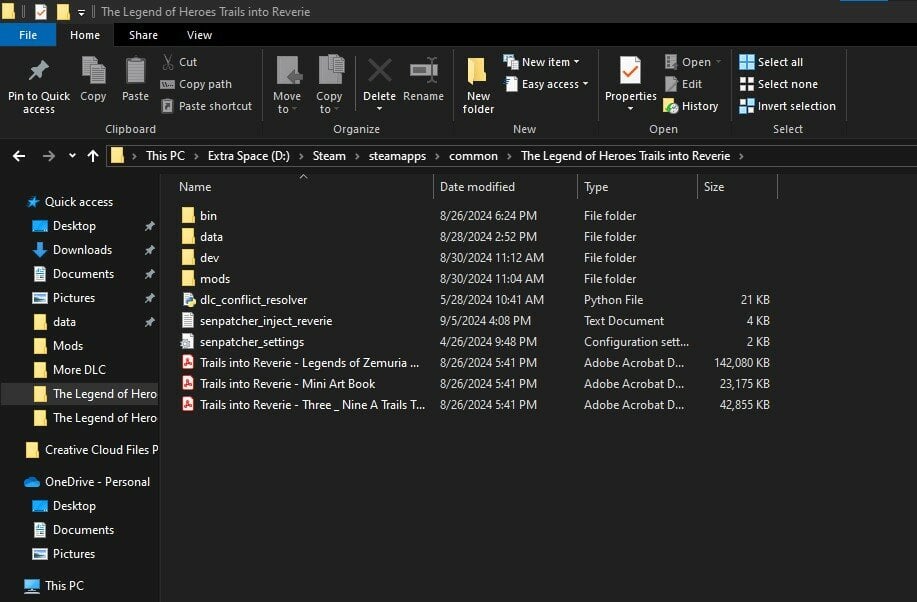Go up one folder level
The width and height of the screenshot is (917, 602).
[92, 156]
